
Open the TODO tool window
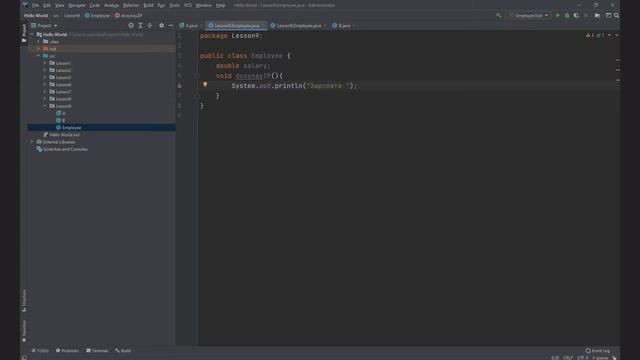point(40,351)
